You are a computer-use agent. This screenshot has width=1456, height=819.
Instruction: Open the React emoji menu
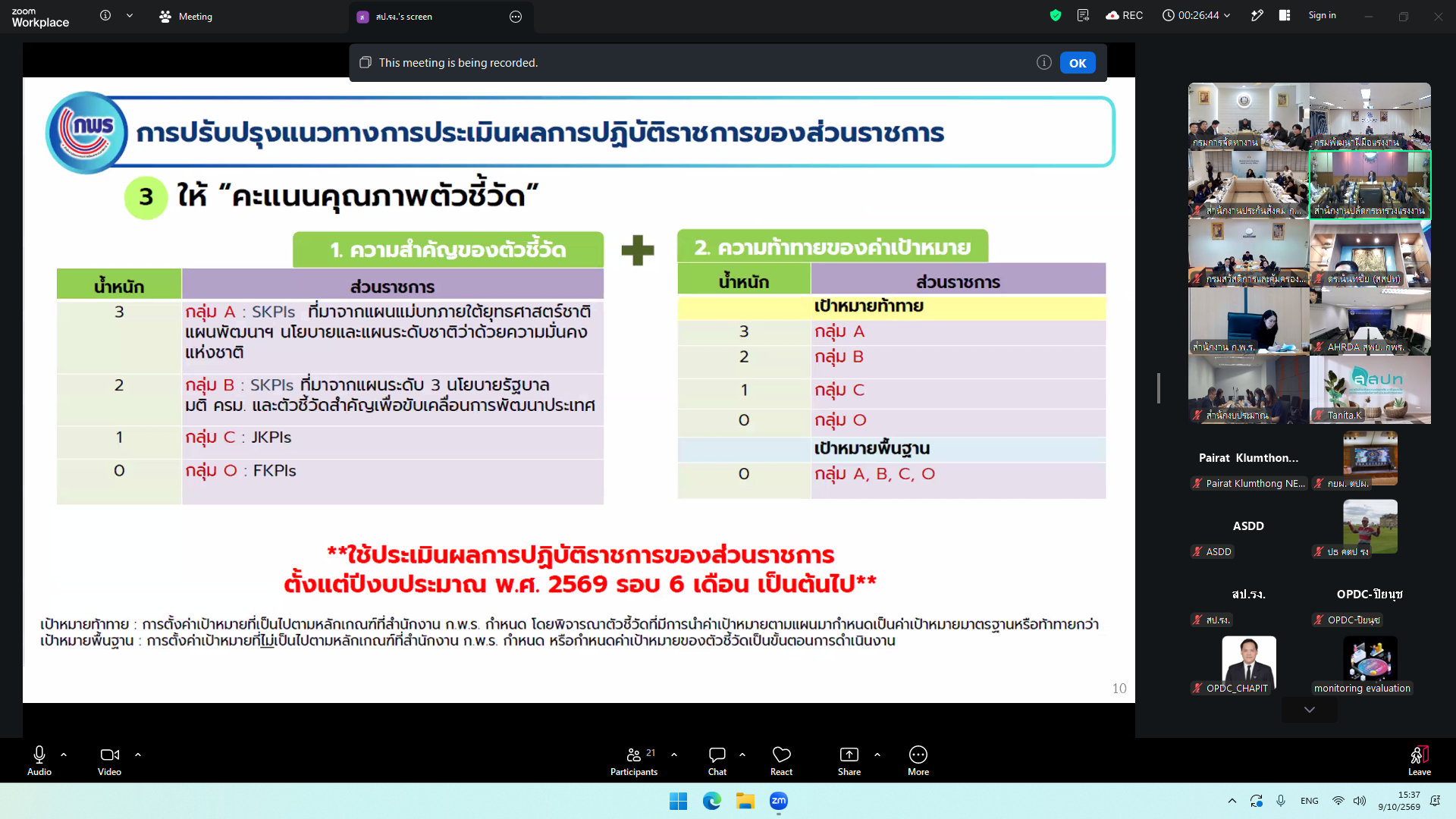[781, 761]
